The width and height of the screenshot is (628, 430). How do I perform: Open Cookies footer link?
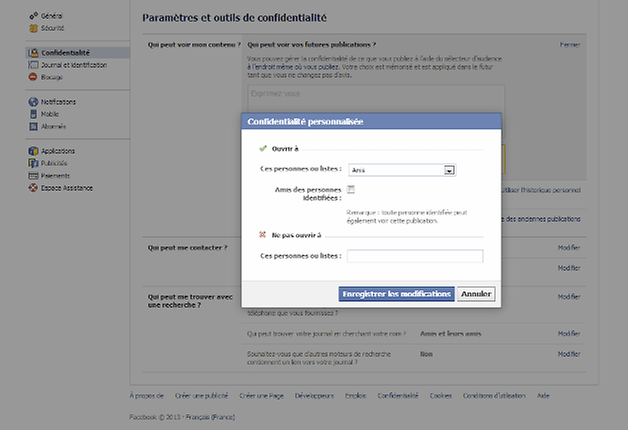441,396
